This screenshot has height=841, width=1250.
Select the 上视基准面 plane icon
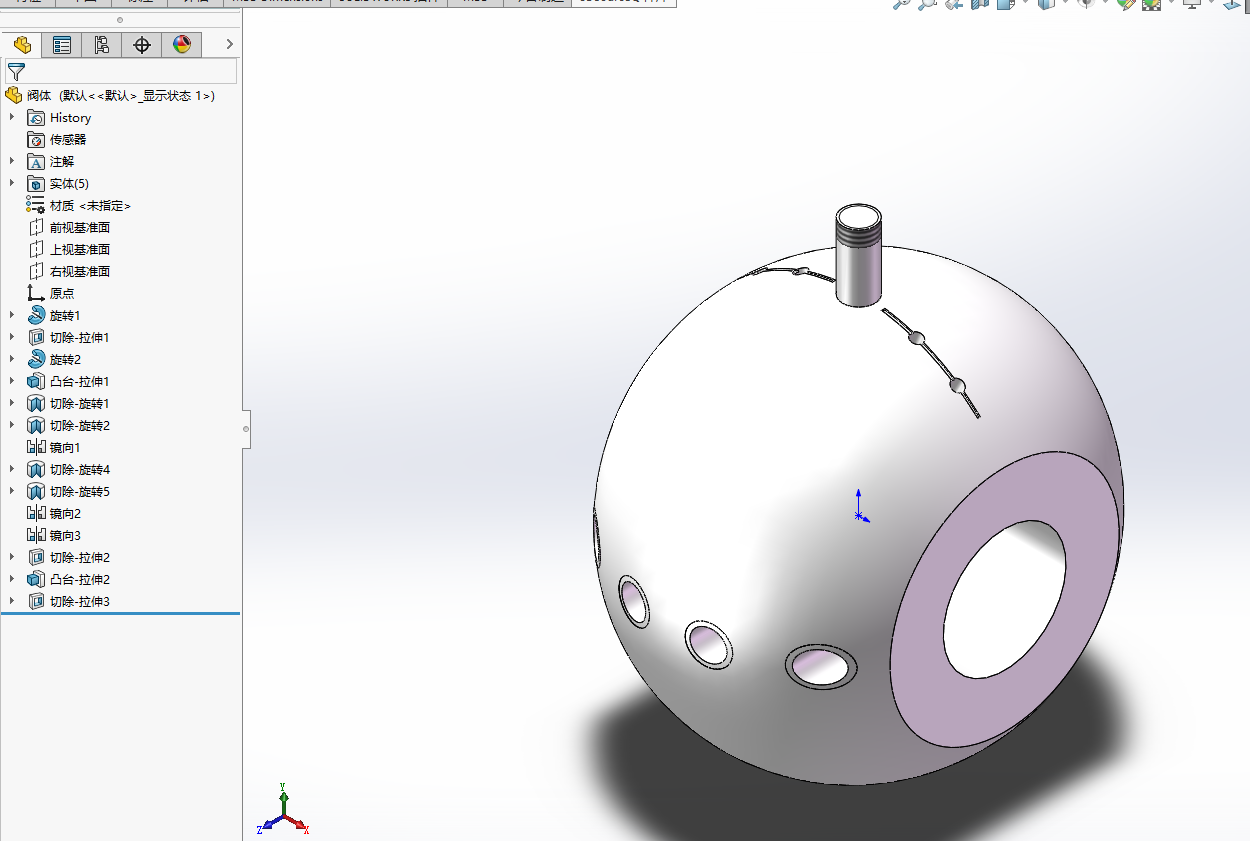tap(36, 250)
